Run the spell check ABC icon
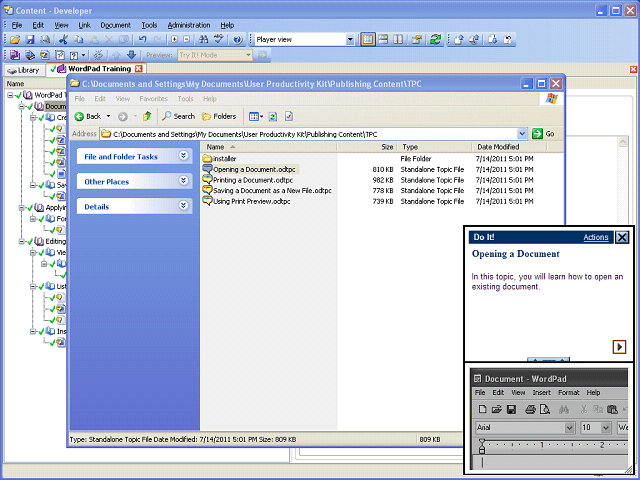The height and width of the screenshot is (480, 640). [x=219, y=40]
